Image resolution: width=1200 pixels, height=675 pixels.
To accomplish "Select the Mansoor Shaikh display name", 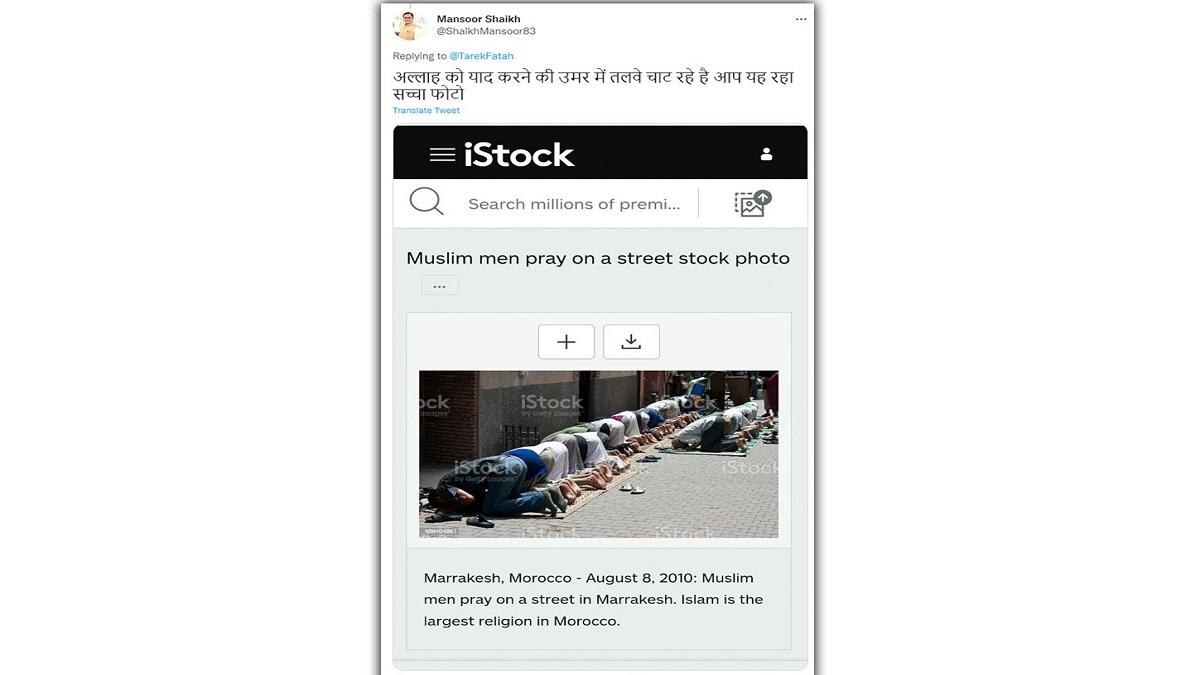I will point(479,19).
